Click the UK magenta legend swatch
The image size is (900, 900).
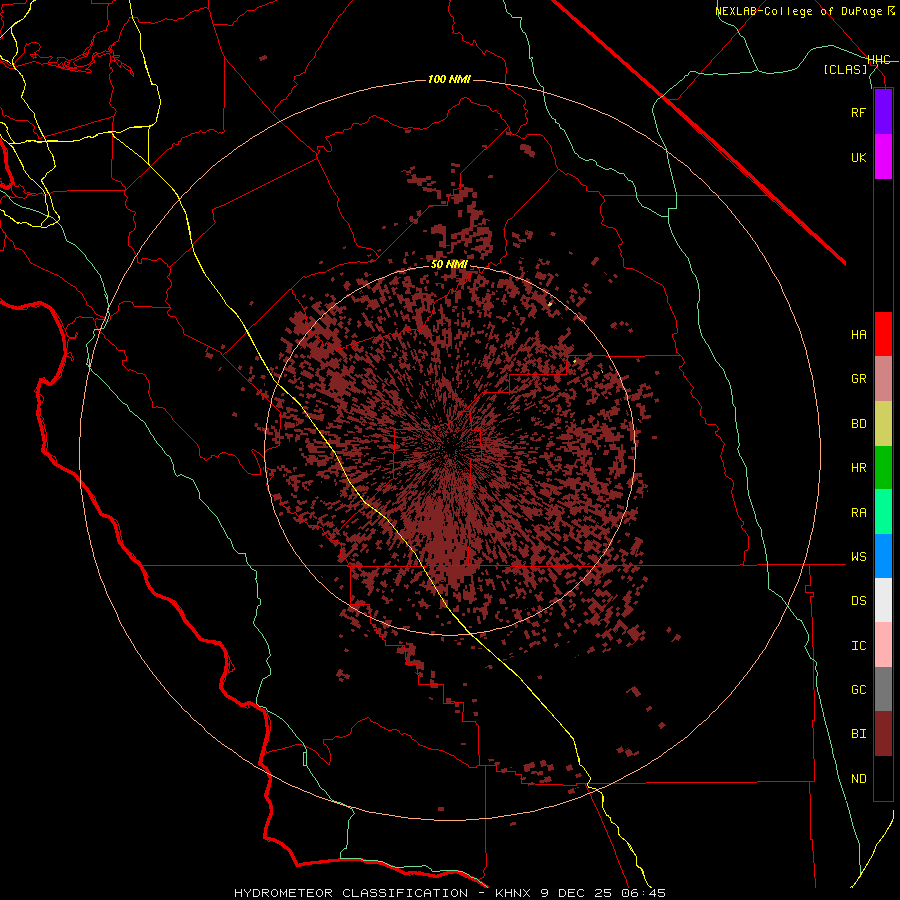tap(883, 157)
